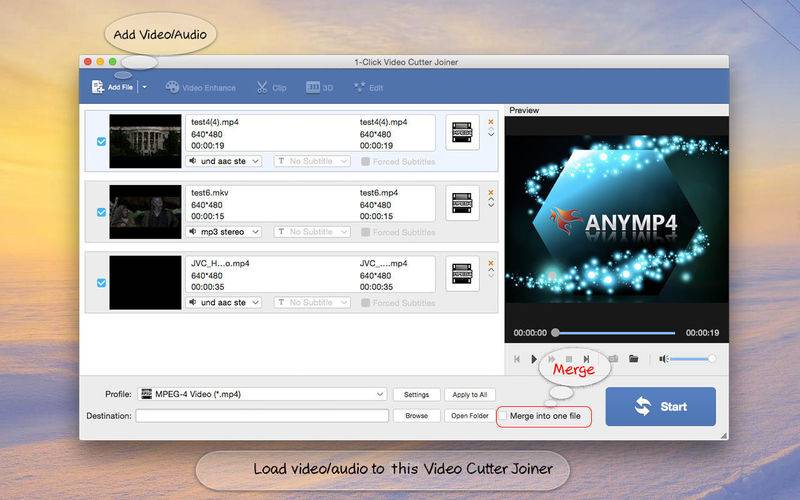Viewport: 800px width, 500px height.
Task: Play the preview video
Action: point(534,359)
